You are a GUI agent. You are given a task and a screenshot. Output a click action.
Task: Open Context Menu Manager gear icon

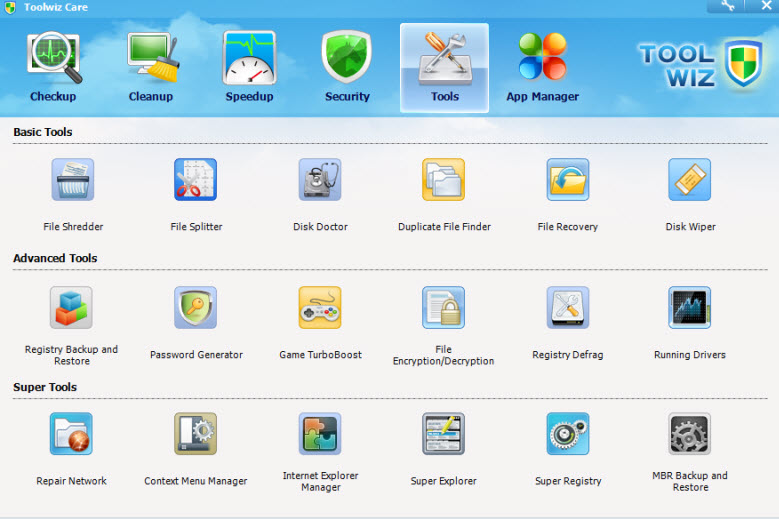click(x=195, y=434)
